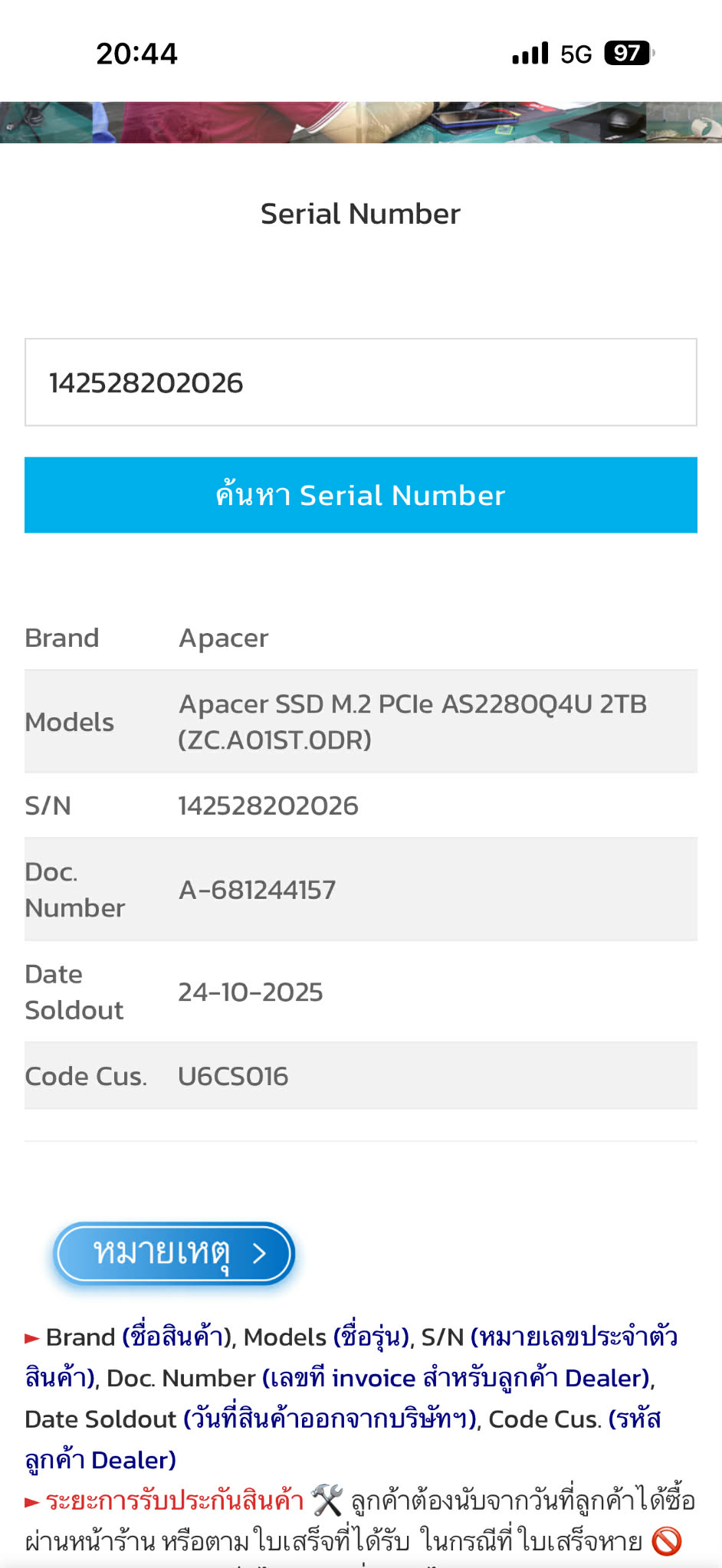Screen dimensions: 722x1568
Task: Tap the 5G network indicator
Action: [576, 54]
